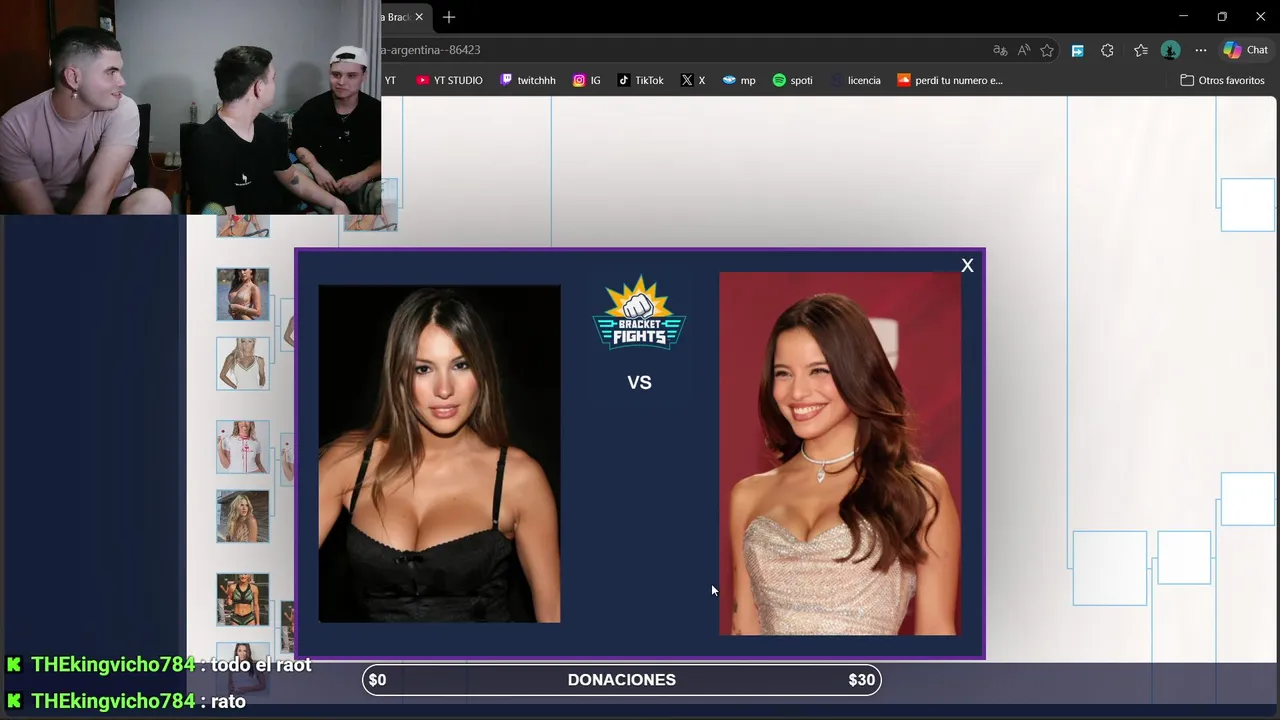The image size is (1280, 720).
Task: Click the Bracket Fights logo
Action: coord(639,313)
